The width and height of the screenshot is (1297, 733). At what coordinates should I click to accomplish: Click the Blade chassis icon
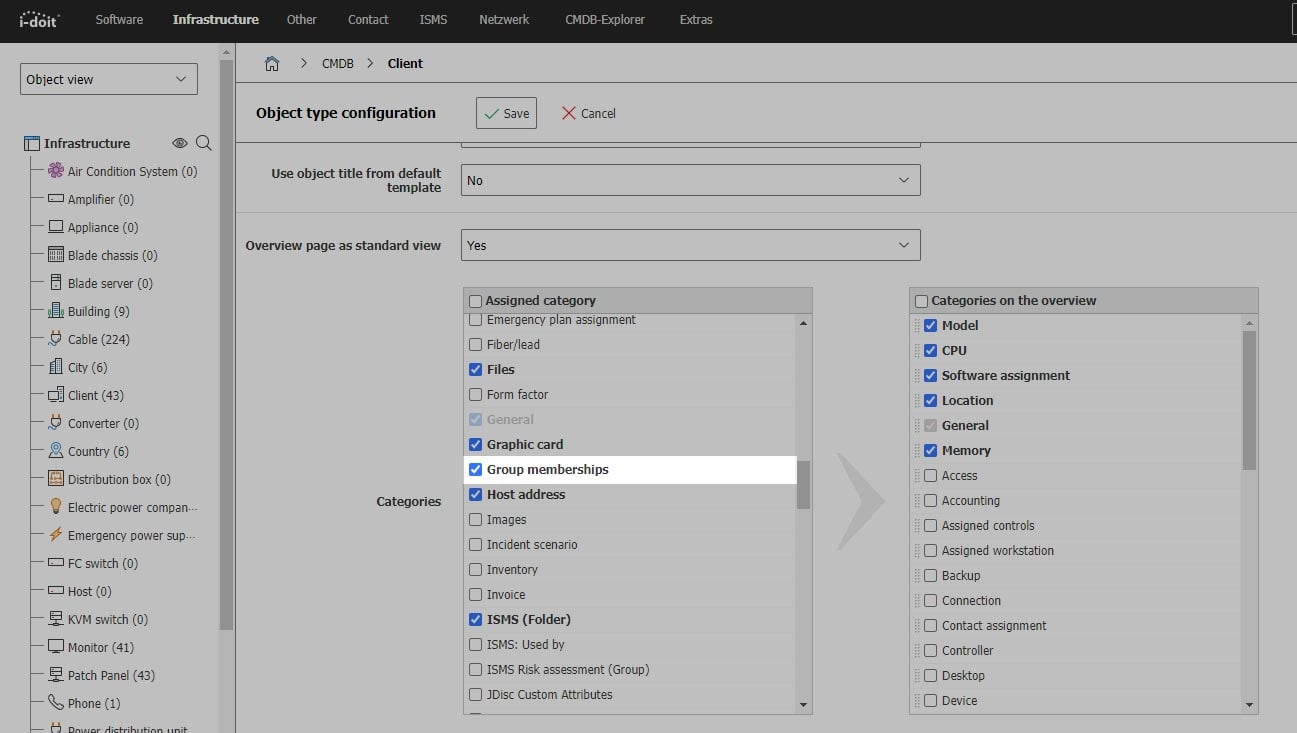54,255
